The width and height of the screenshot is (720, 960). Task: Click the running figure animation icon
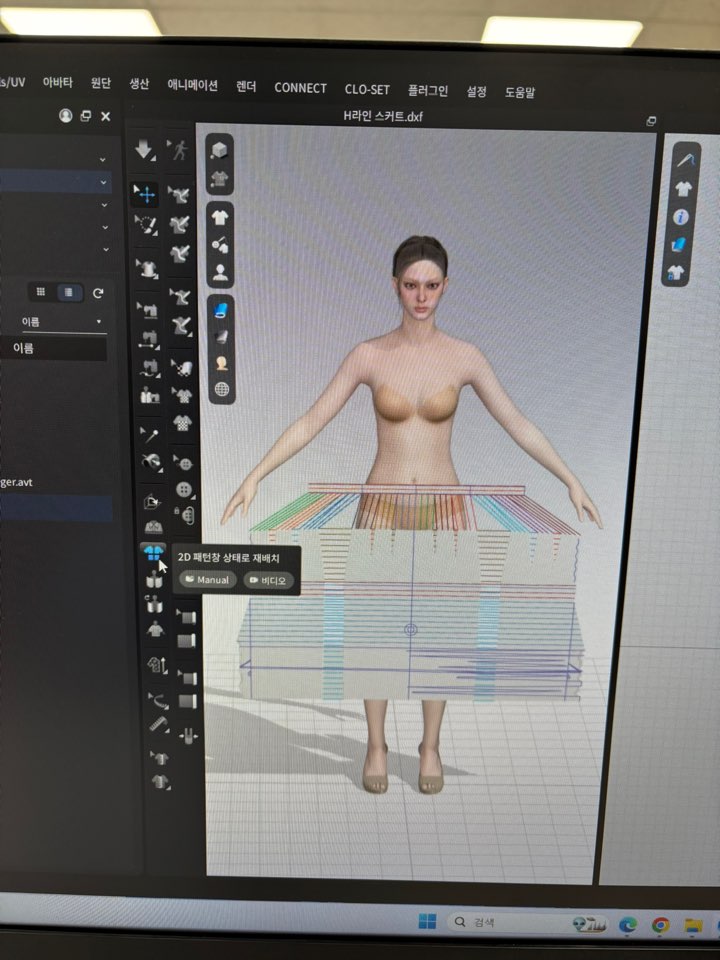click(179, 150)
